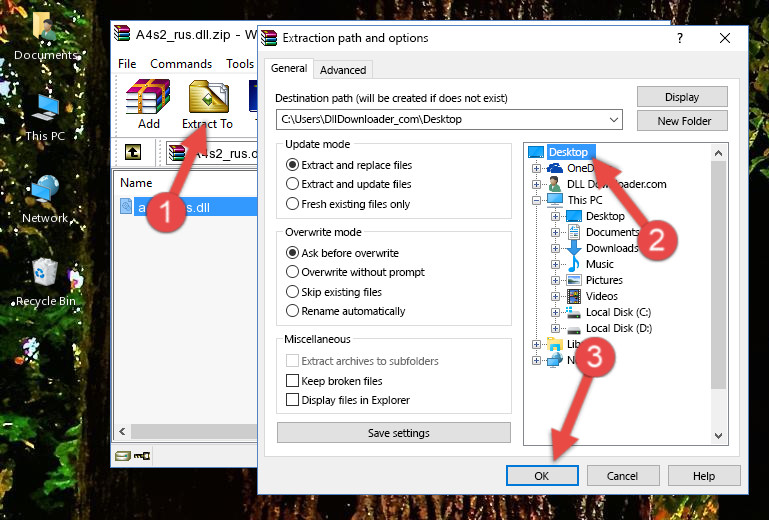Click the Help button
The height and width of the screenshot is (520, 769).
point(704,476)
